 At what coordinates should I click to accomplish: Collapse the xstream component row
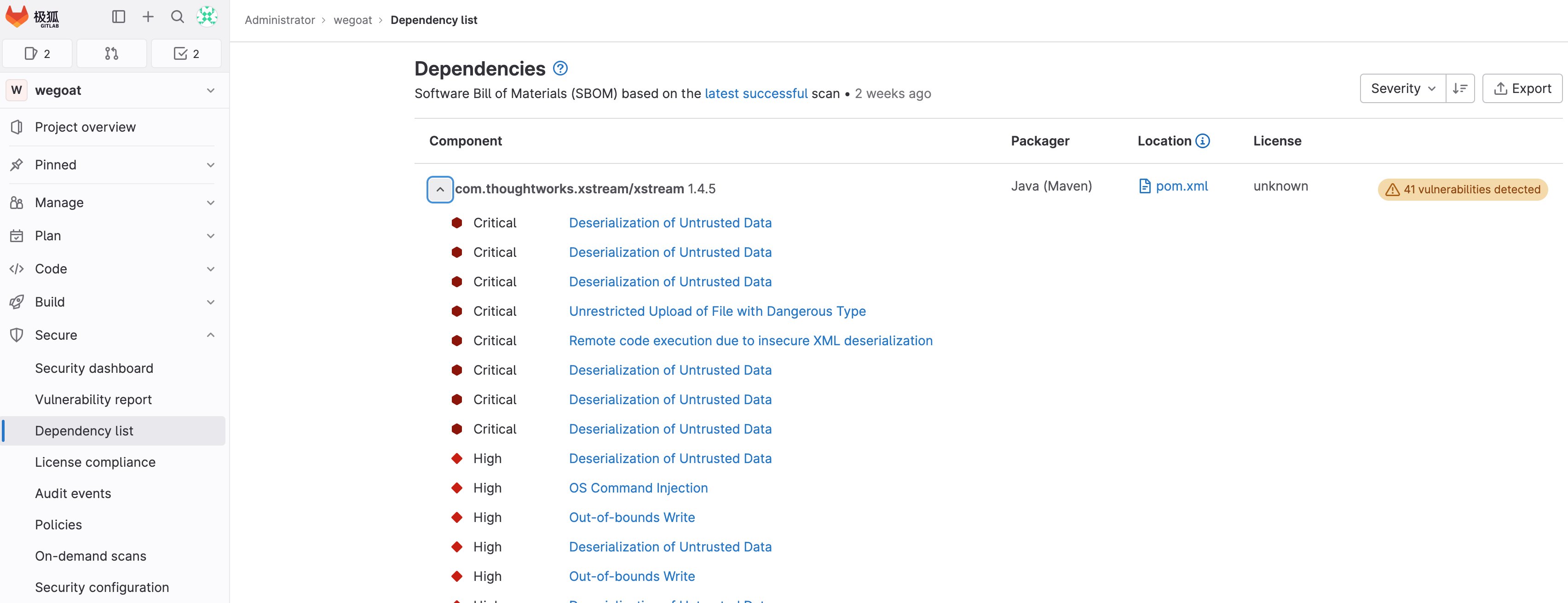point(440,190)
